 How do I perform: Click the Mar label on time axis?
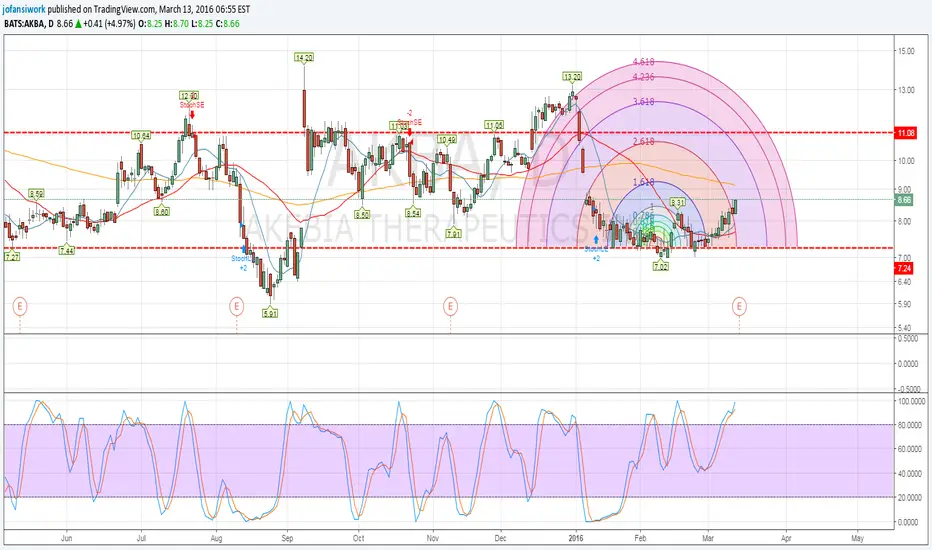[x=708, y=538]
